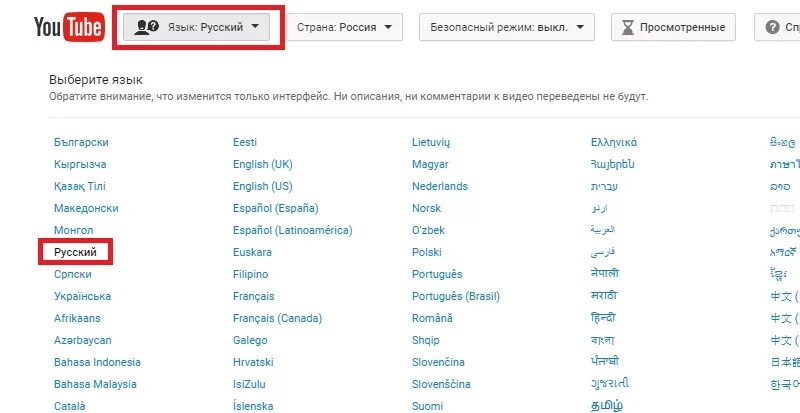Choose English (UK) language
The width and height of the screenshot is (800, 413).
(263, 164)
